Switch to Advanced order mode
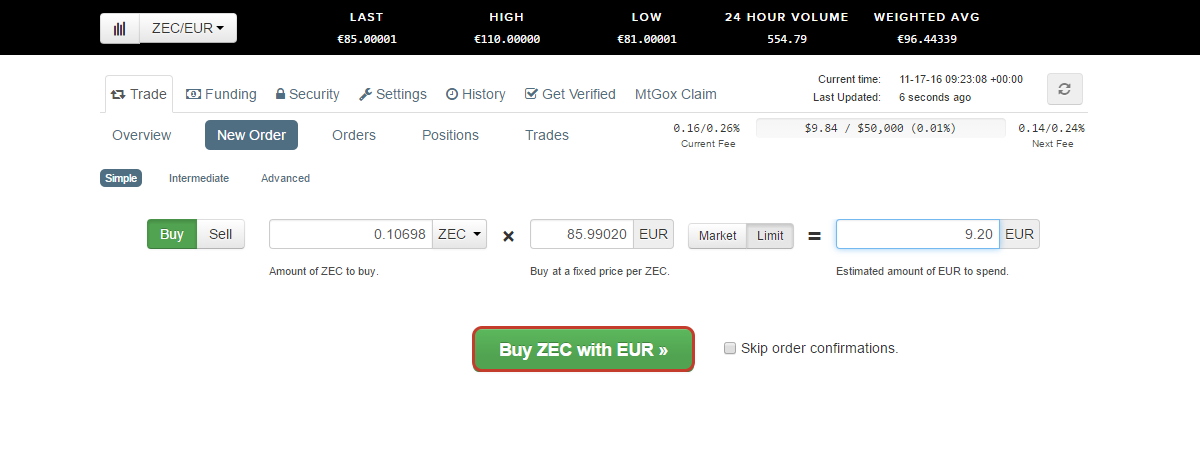This screenshot has height=449, width=1200. 285,178
